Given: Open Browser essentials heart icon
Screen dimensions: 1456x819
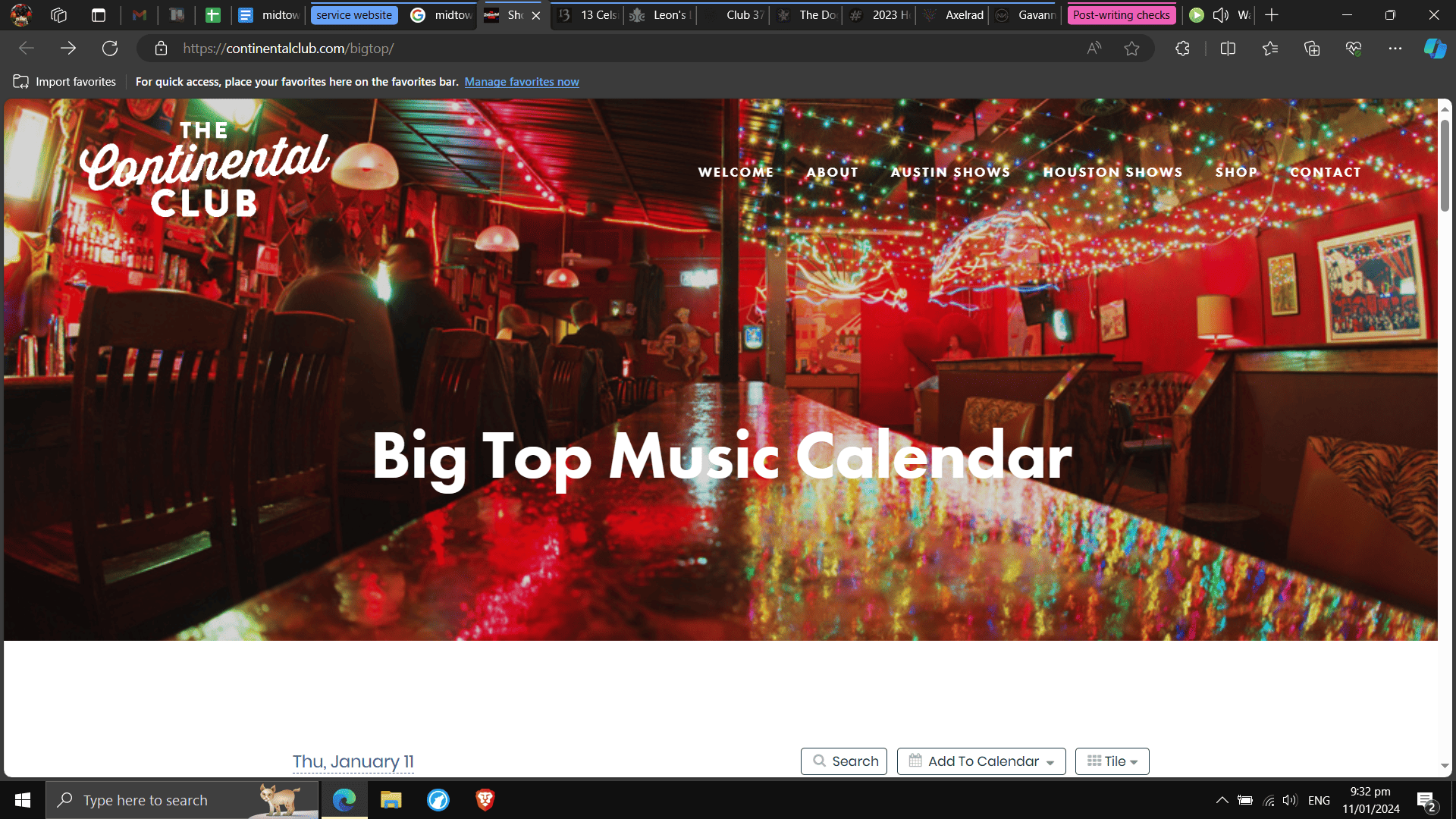Looking at the screenshot, I should pyautogui.click(x=1354, y=49).
